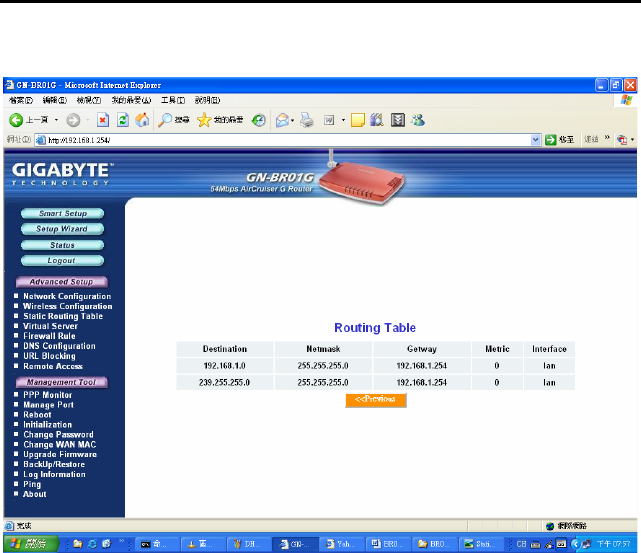Open Change Password link

point(58,434)
